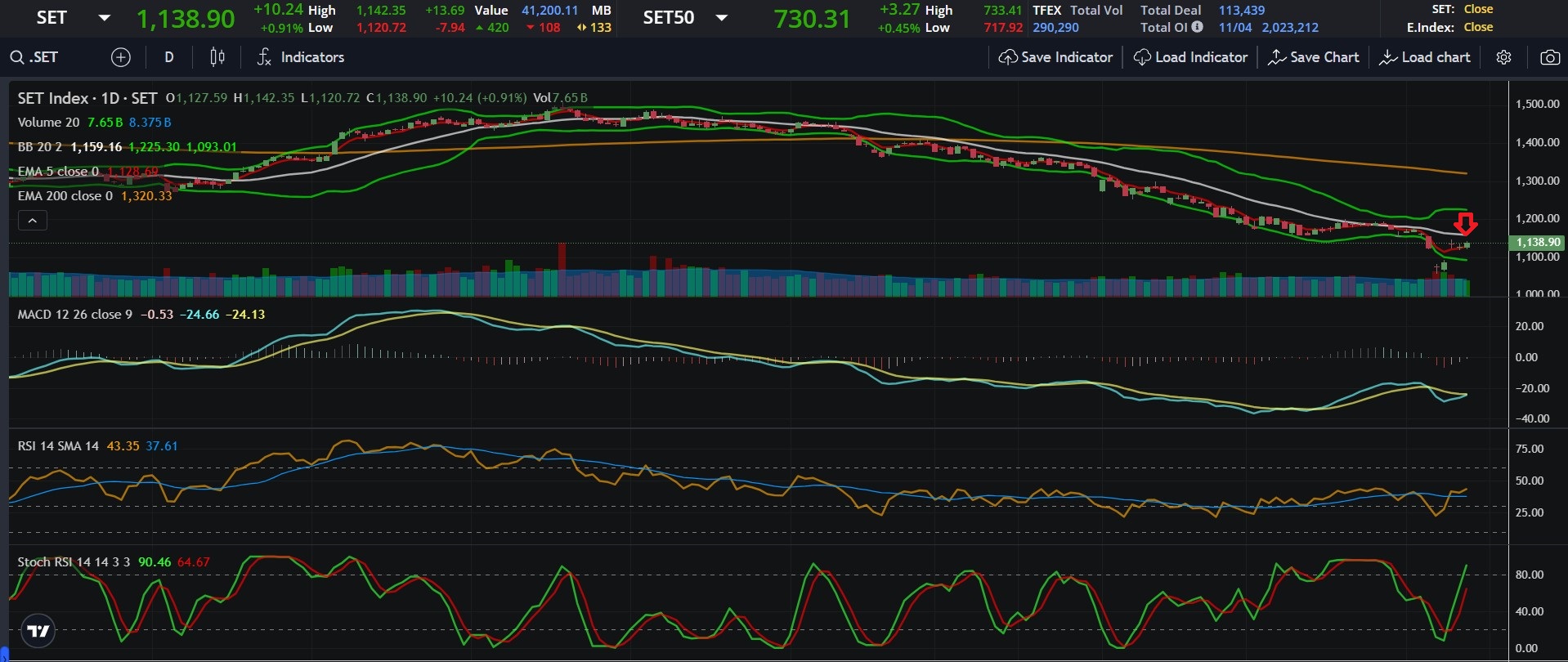Click the TradingView logo icon
Screen dimensions: 1568x662
coord(38,631)
